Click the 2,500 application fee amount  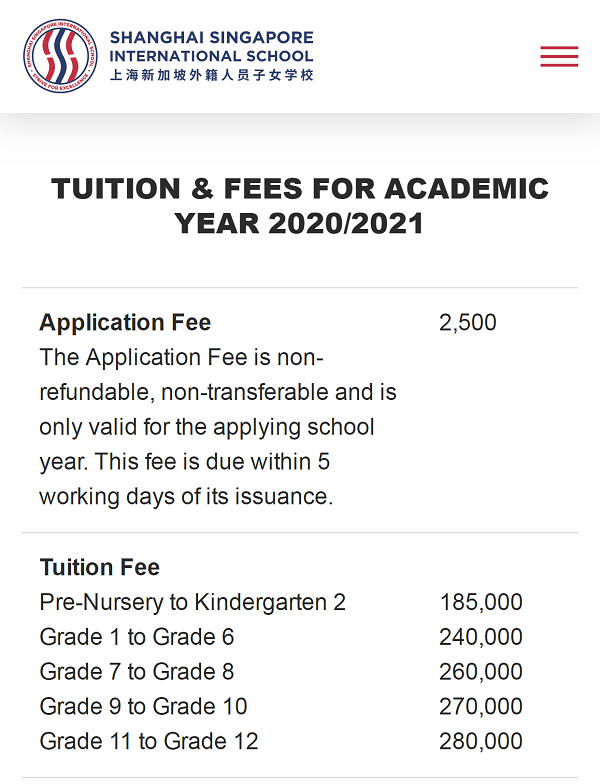(468, 322)
